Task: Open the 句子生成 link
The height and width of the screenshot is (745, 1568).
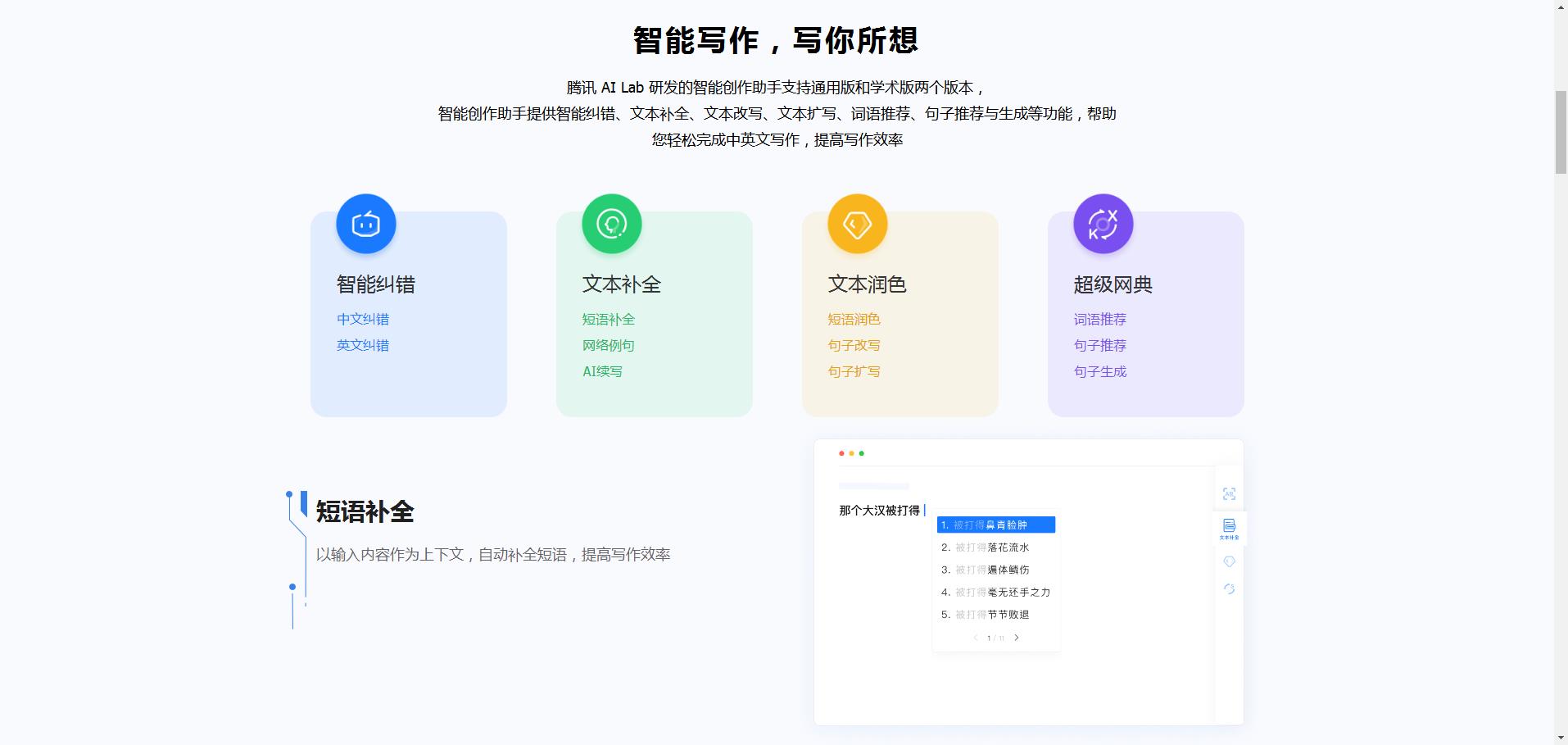Action: pos(1100,371)
